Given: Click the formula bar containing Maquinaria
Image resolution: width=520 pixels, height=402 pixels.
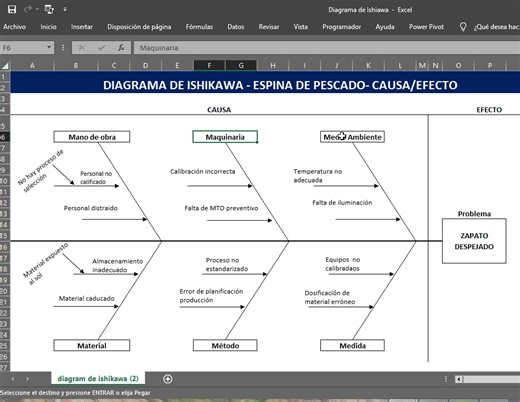Looking at the screenshot, I should (x=327, y=48).
